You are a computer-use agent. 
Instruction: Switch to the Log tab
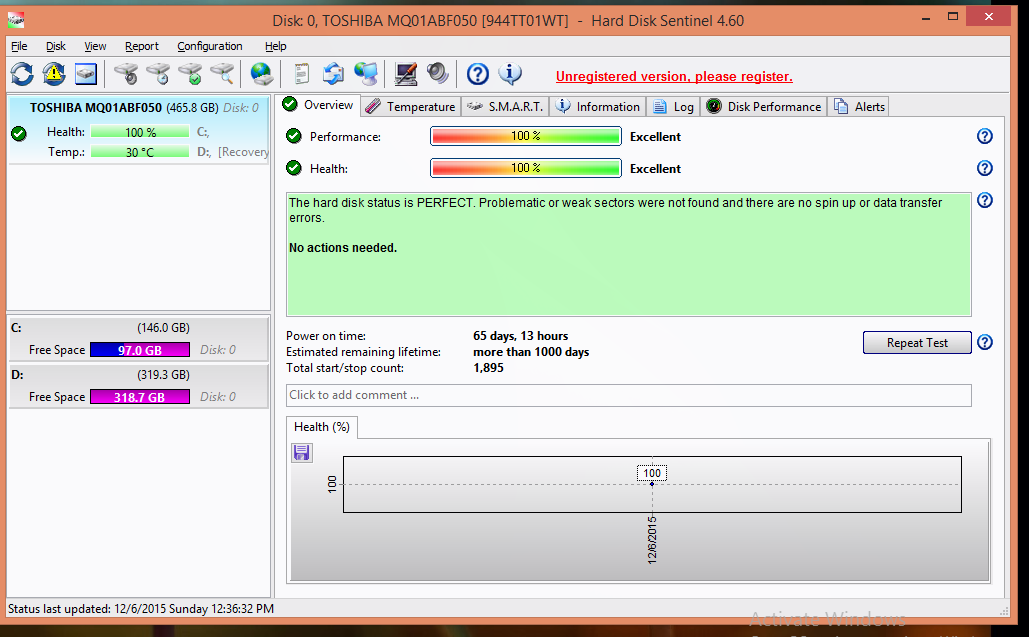pyautogui.click(x=673, y=106)
